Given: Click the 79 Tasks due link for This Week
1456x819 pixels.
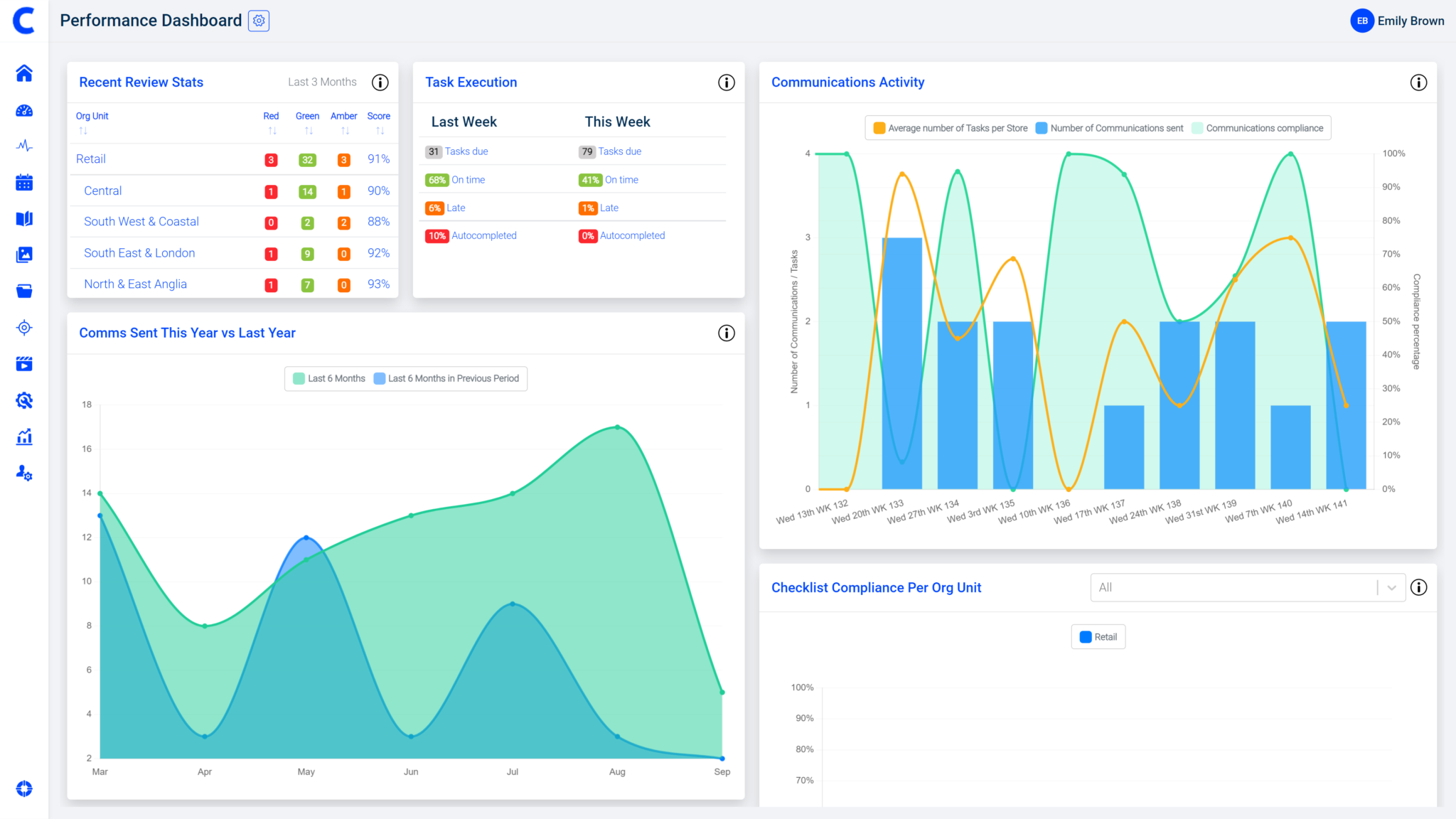Looking at the screenshot, I should pos(609,151).
